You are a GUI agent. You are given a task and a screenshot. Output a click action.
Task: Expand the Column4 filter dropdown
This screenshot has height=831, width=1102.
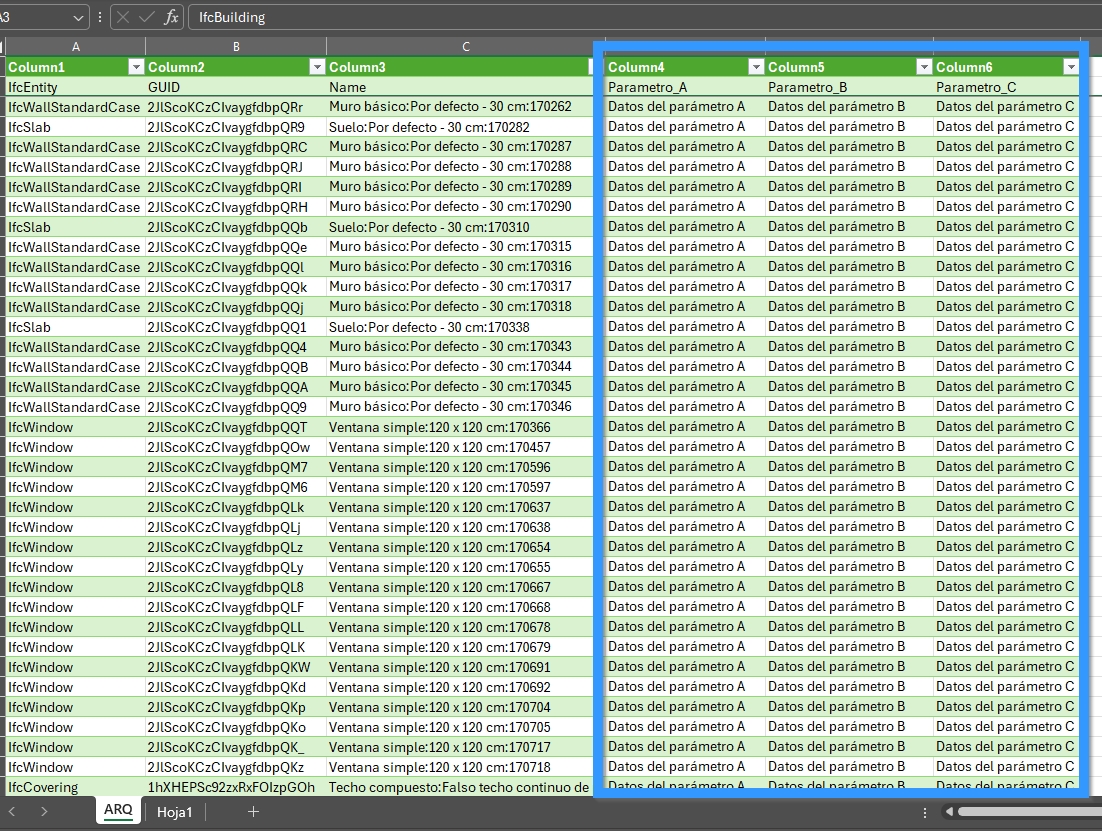point(756,67)
